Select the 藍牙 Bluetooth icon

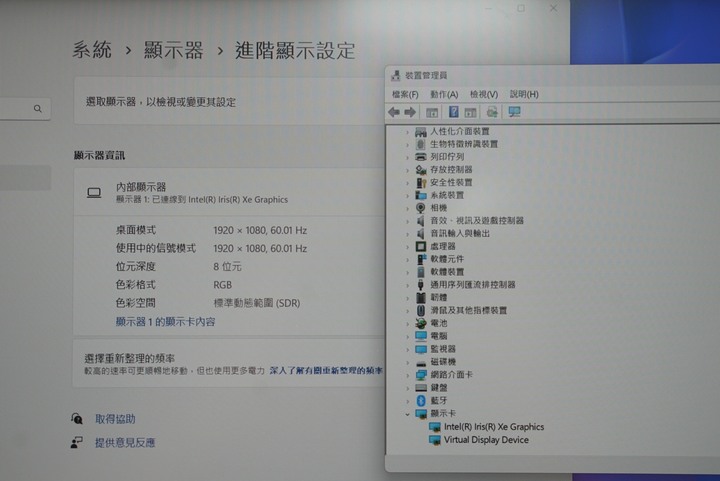pos(421,401)
